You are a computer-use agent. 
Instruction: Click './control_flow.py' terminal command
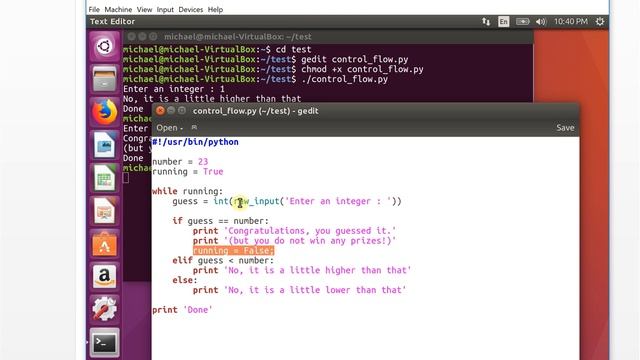[x=344, y=79]
